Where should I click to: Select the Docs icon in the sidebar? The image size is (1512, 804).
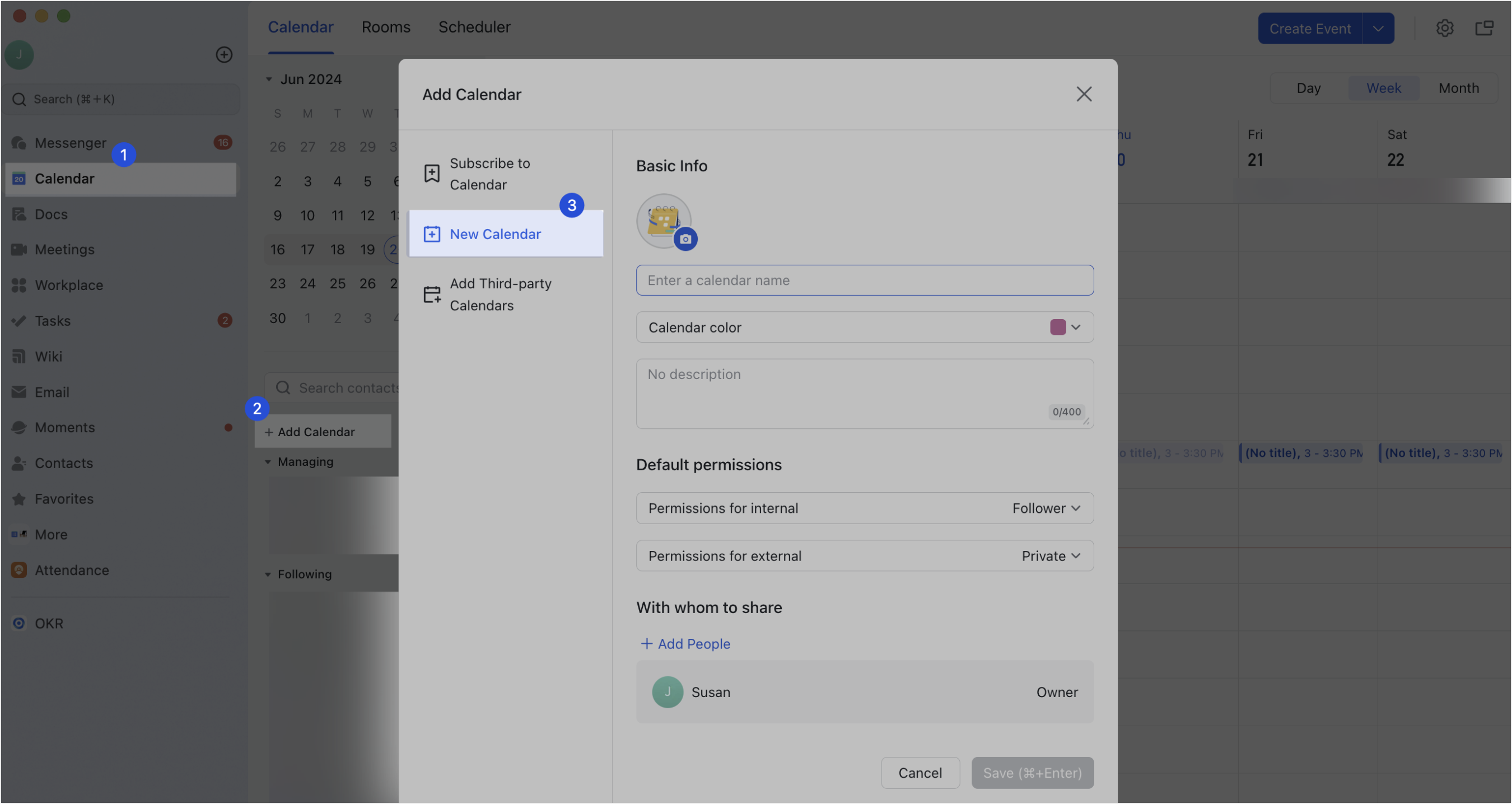point(20,214)
